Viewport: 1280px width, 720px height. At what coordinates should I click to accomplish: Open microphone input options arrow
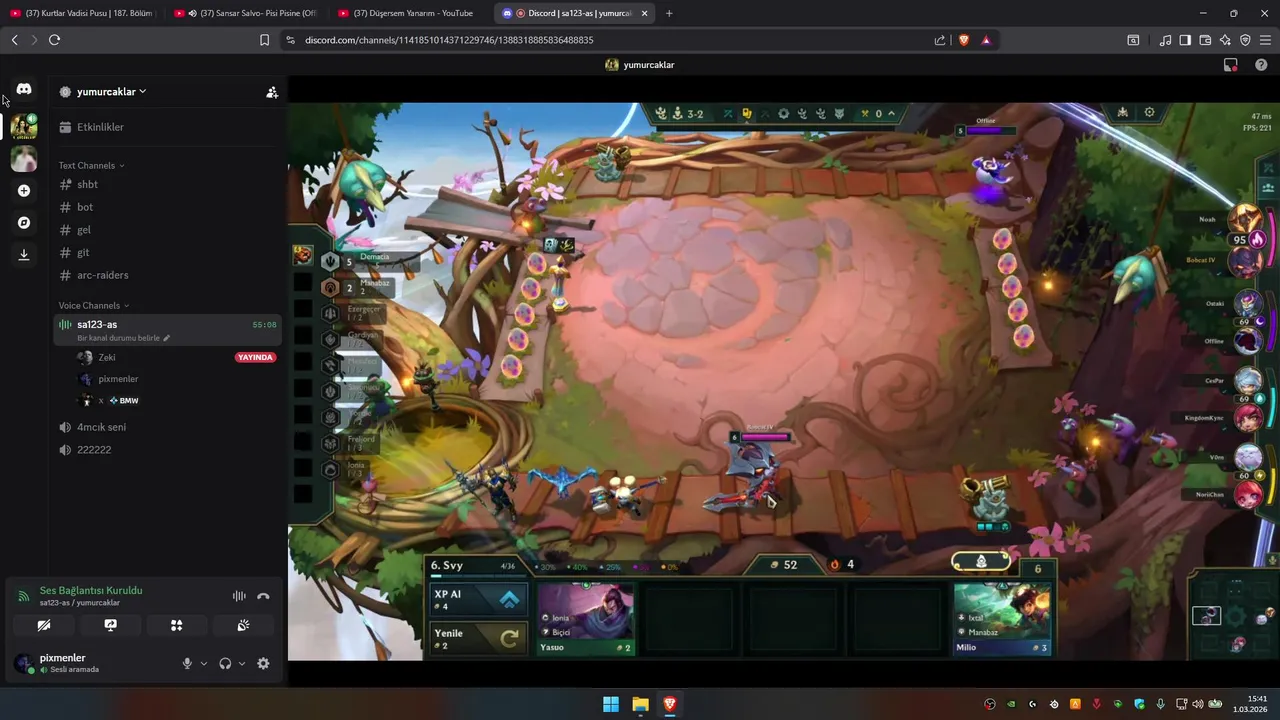coord(203,664)
